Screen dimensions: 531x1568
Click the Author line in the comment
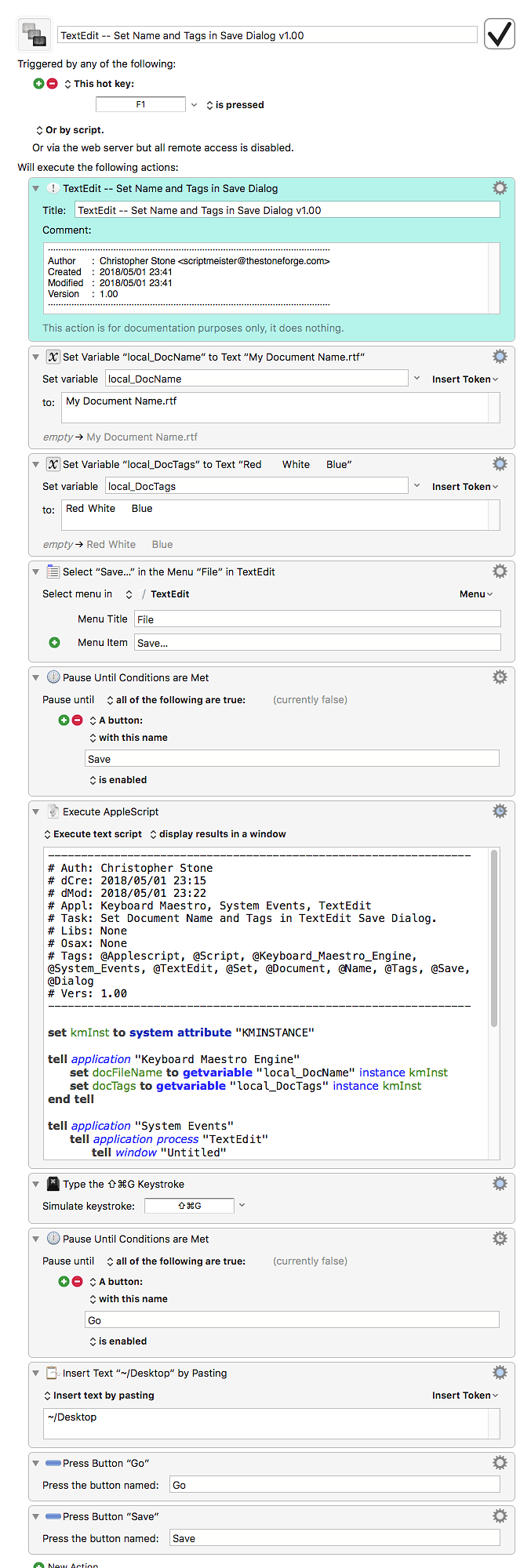click(x=188, y=261)
